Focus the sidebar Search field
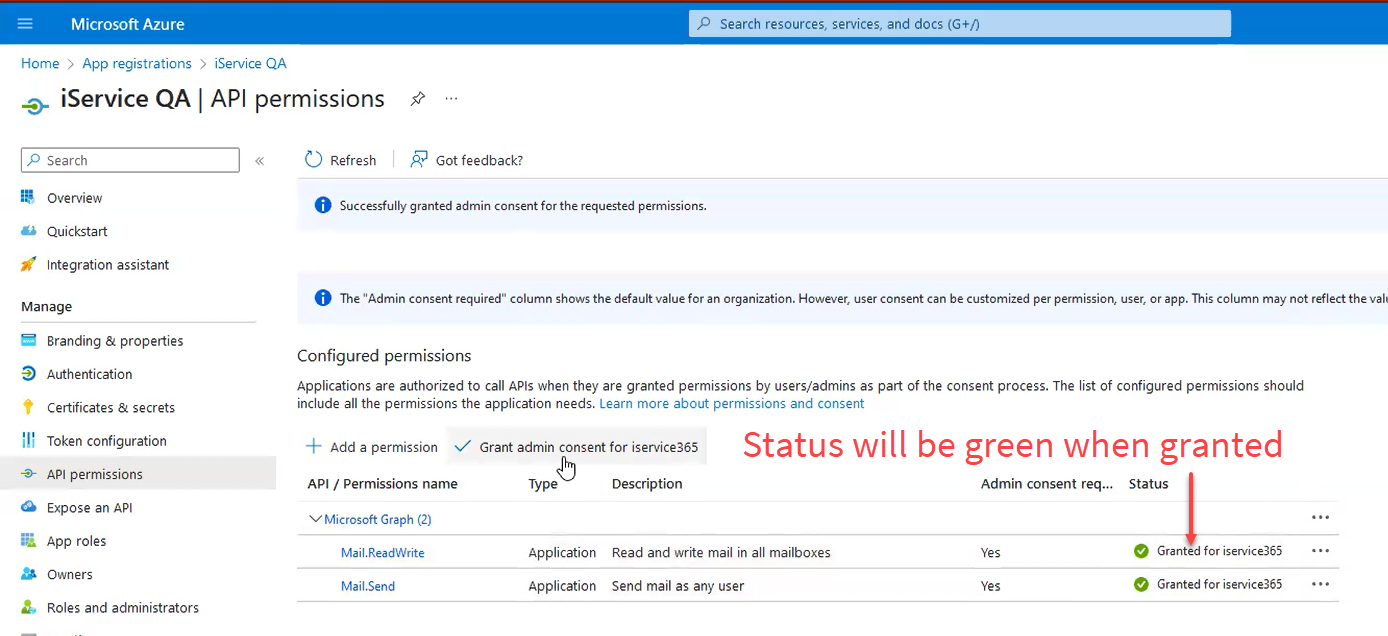This screenshot has width=1388, height=636. coord(130,160)
